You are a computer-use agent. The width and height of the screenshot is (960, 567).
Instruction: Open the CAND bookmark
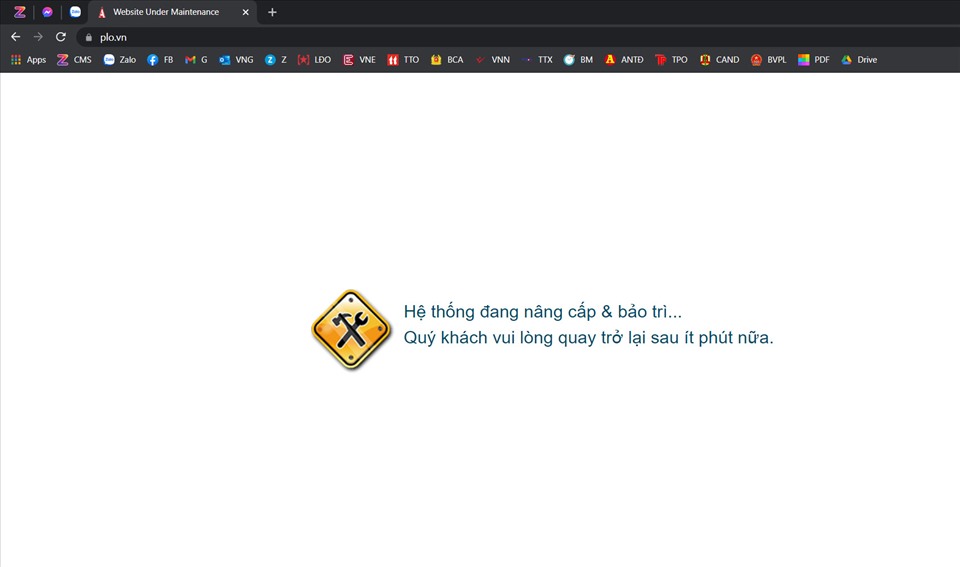(719, 59)
